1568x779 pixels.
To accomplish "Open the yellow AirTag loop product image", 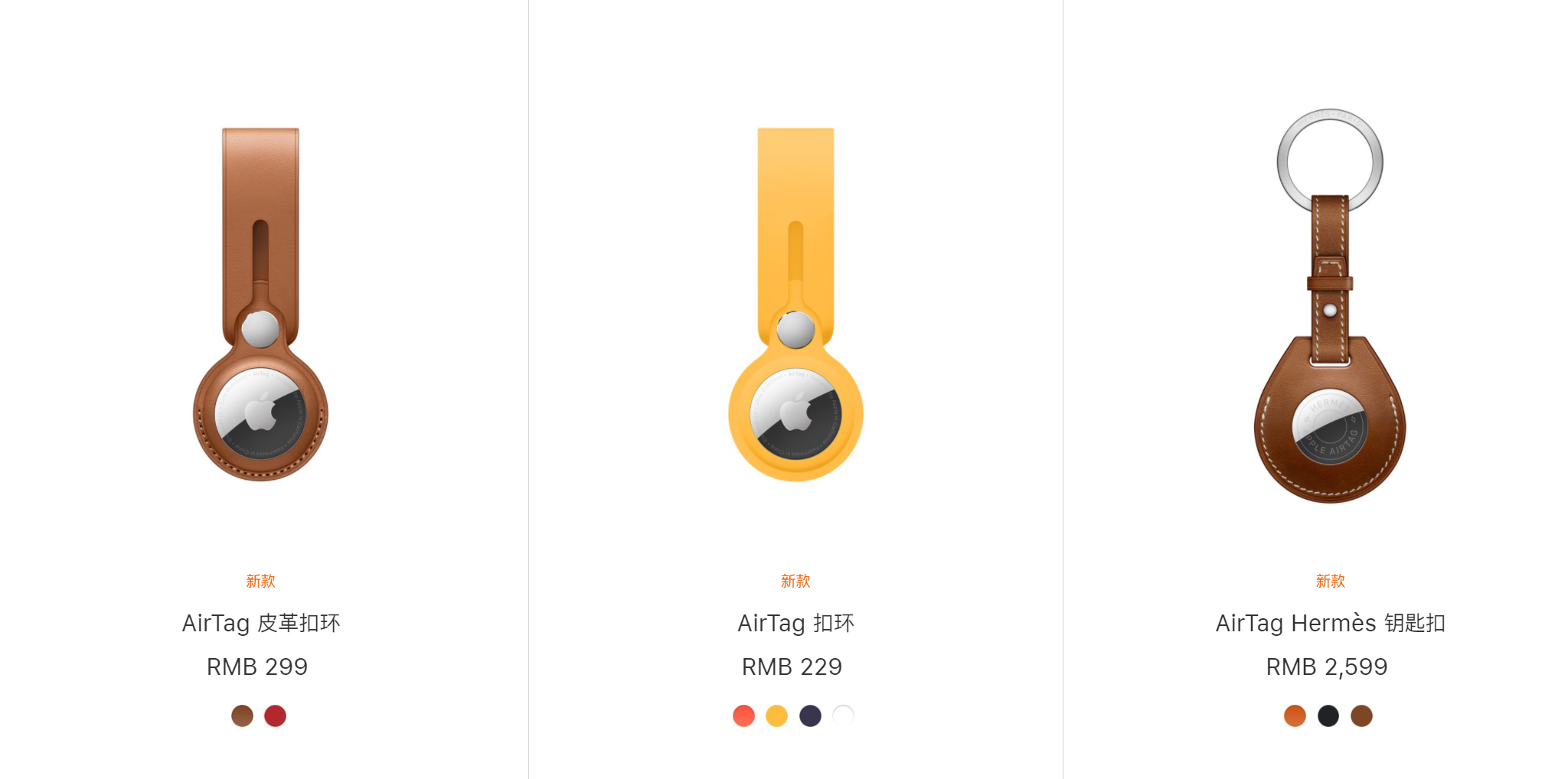I will pyautogui.click(x=795, y=304).
